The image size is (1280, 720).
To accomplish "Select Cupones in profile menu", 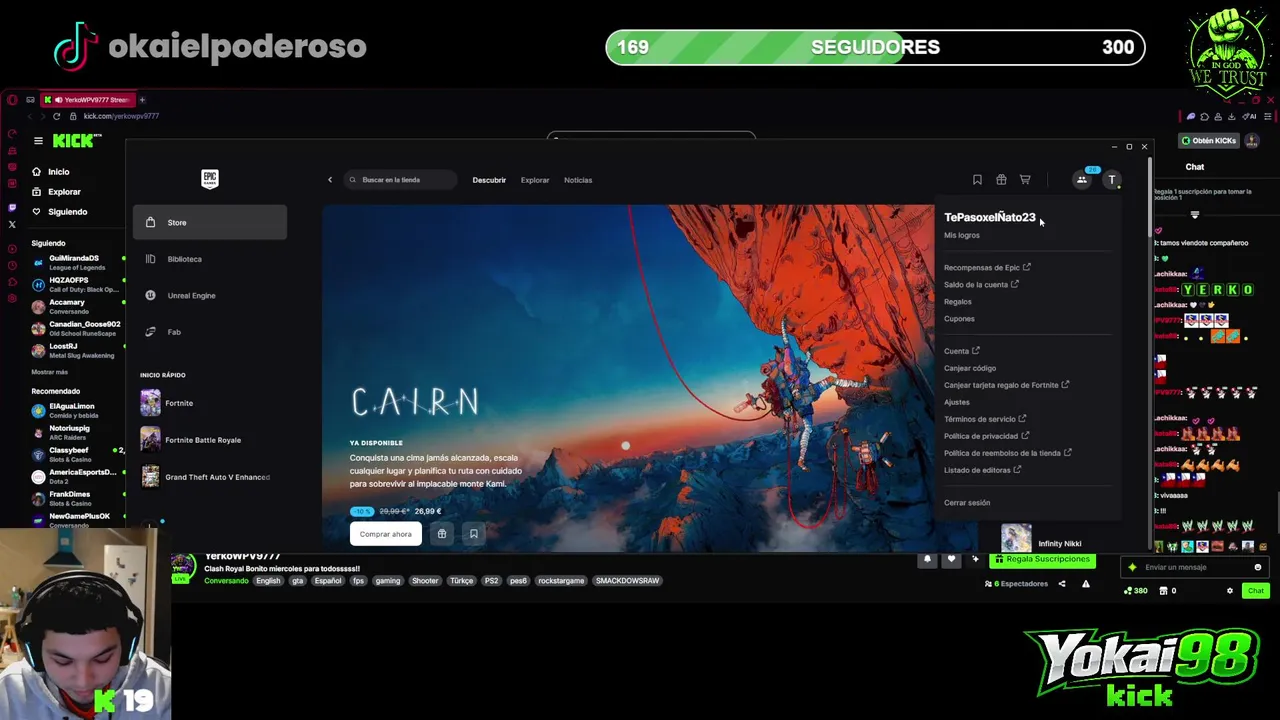I will [x=959, y=318].
